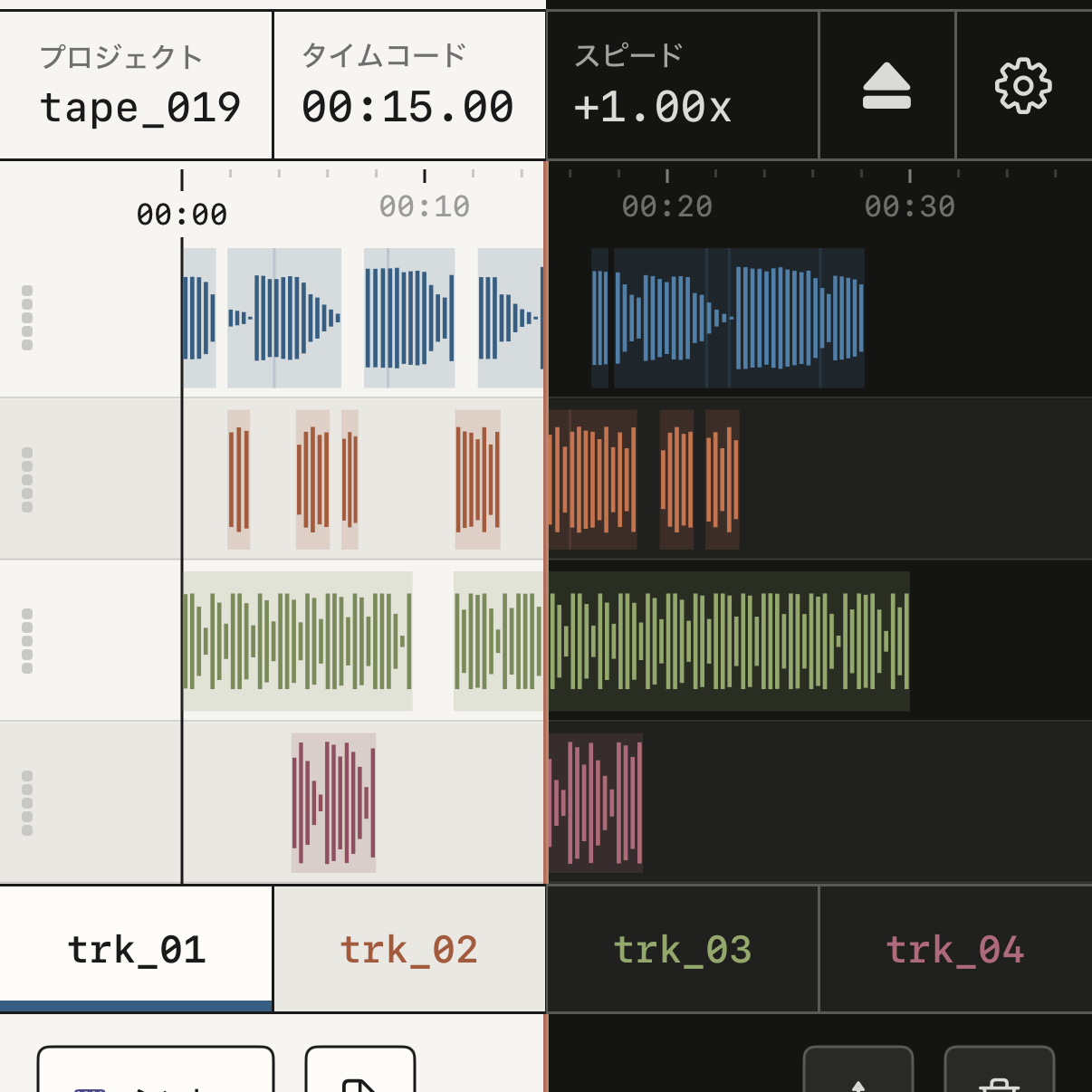
Task: Select the trk_03 tab
Action: 683,949
